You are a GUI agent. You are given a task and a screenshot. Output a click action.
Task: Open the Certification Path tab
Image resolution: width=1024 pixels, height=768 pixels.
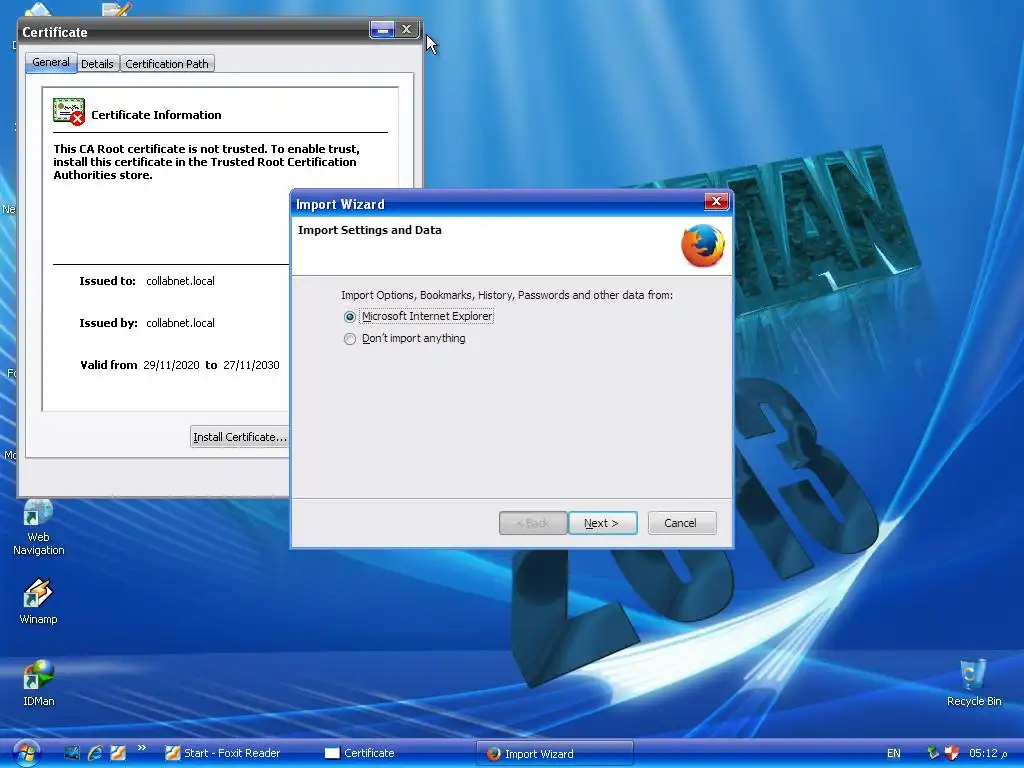click(x=167, y=64)
